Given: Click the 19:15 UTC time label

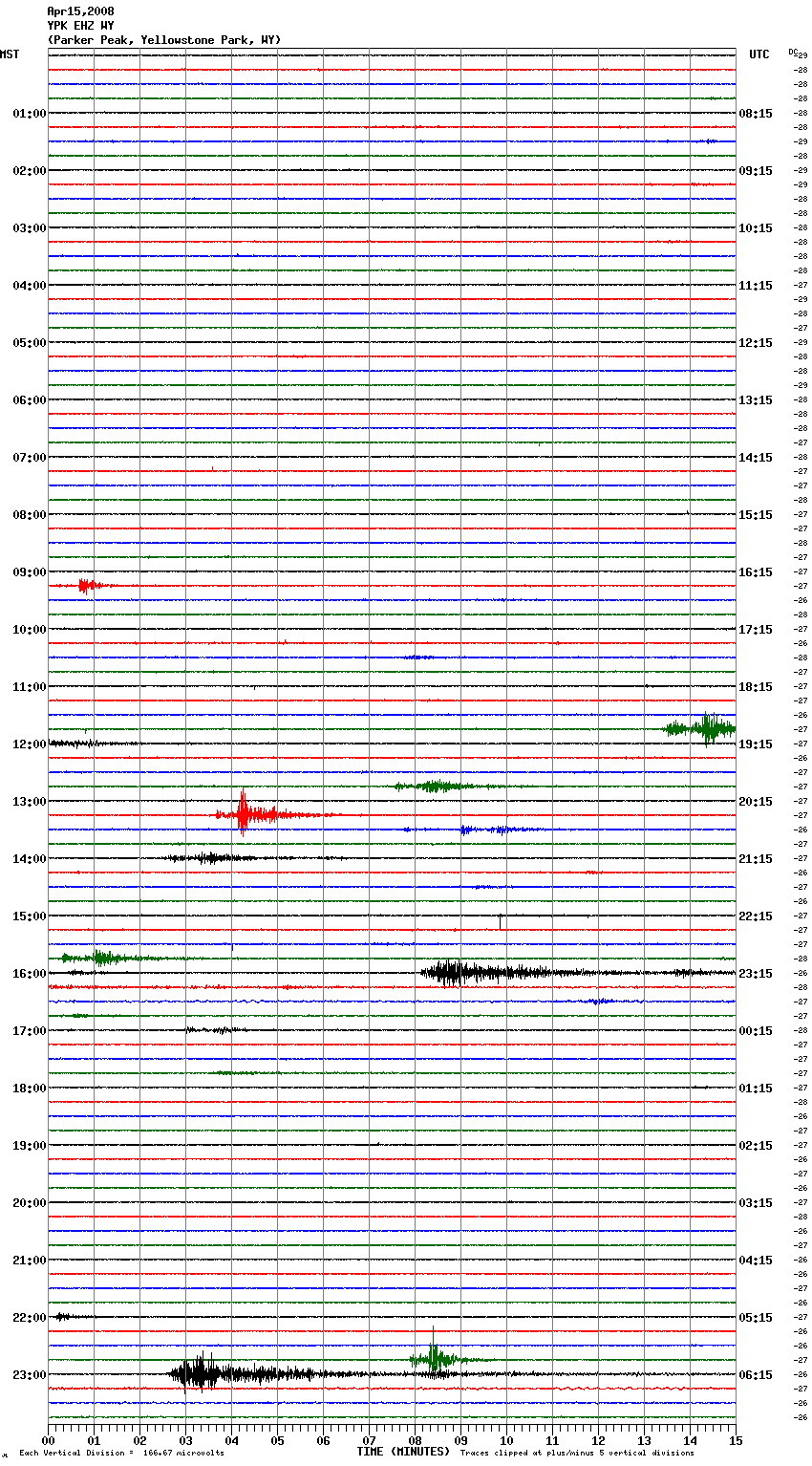Looking at the screenshot, I should coord(756,744).
